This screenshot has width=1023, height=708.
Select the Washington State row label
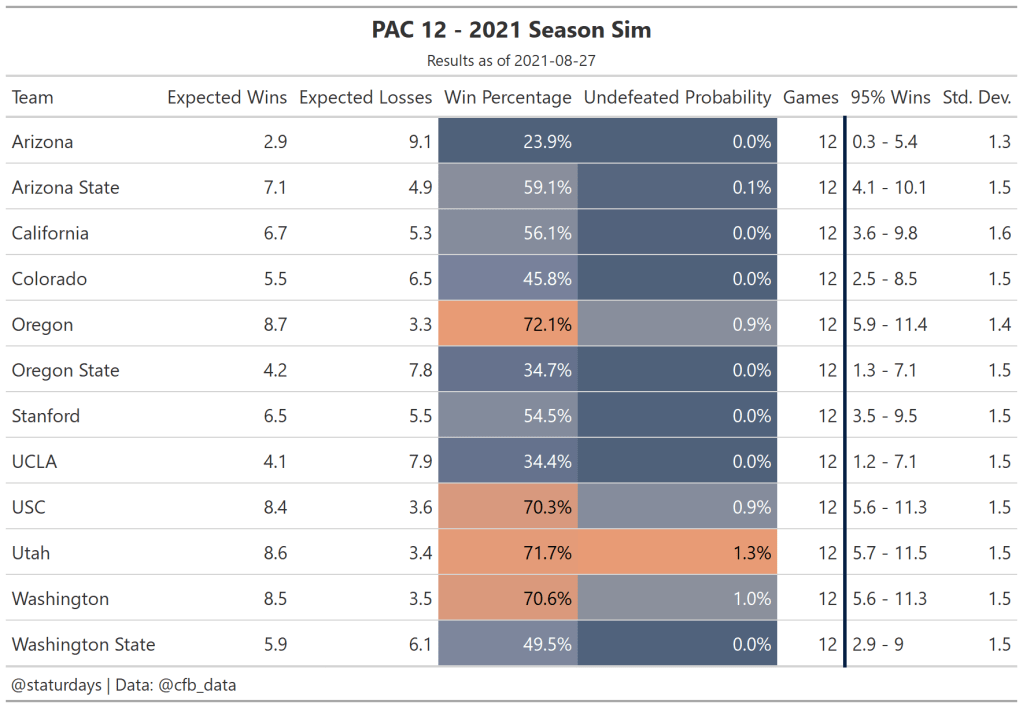point(84,645)
